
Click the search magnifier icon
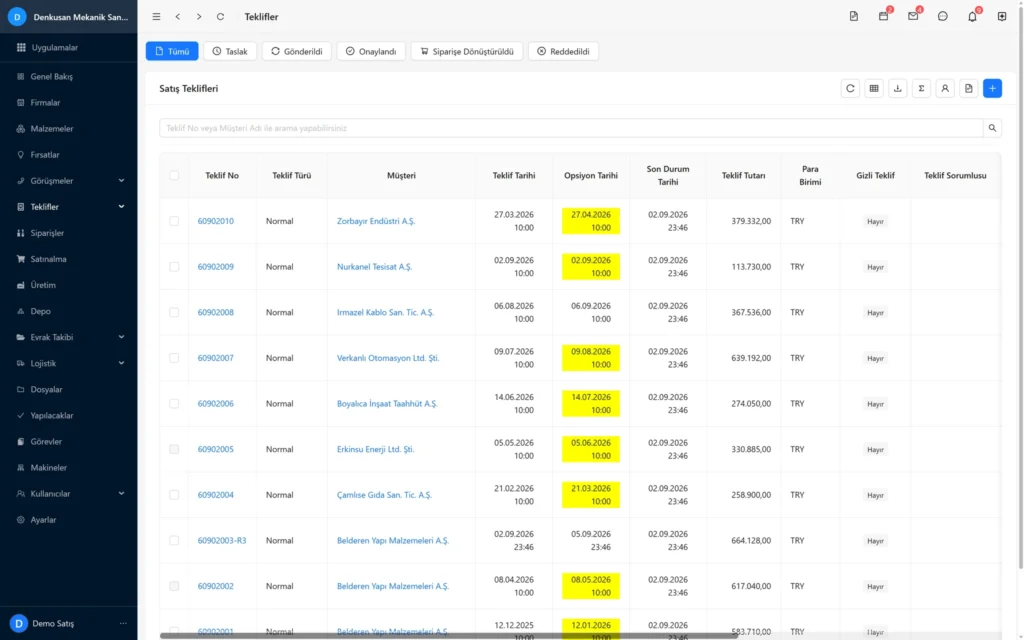tap(992, 128)
